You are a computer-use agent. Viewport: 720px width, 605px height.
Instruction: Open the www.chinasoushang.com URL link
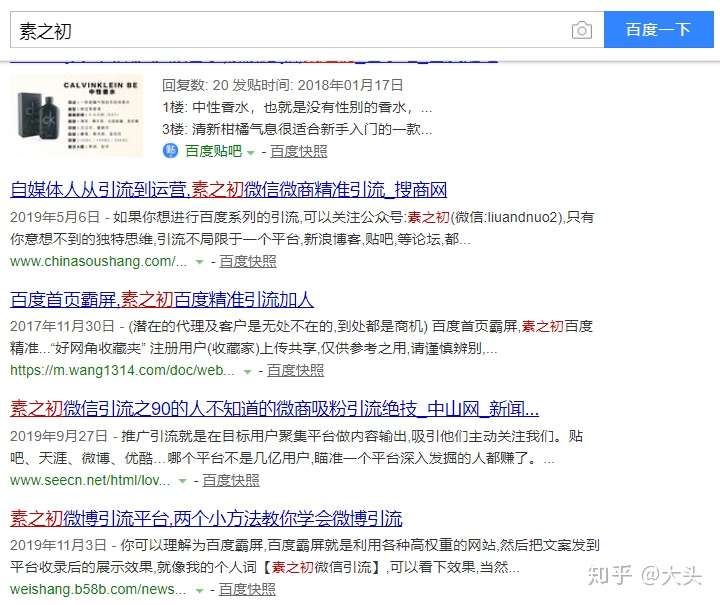pyautogui.click(x=99, y=261)
